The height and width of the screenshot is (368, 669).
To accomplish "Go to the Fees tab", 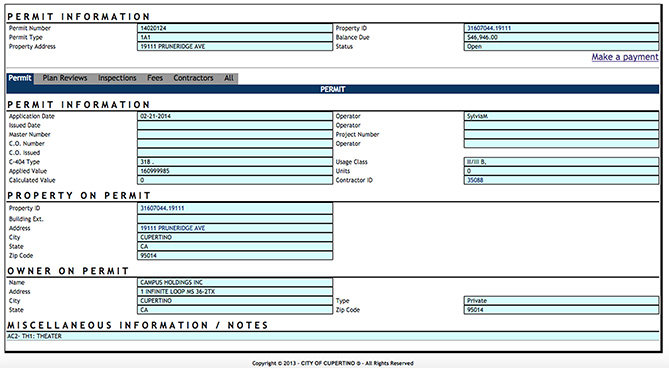I will coord(155,78).
